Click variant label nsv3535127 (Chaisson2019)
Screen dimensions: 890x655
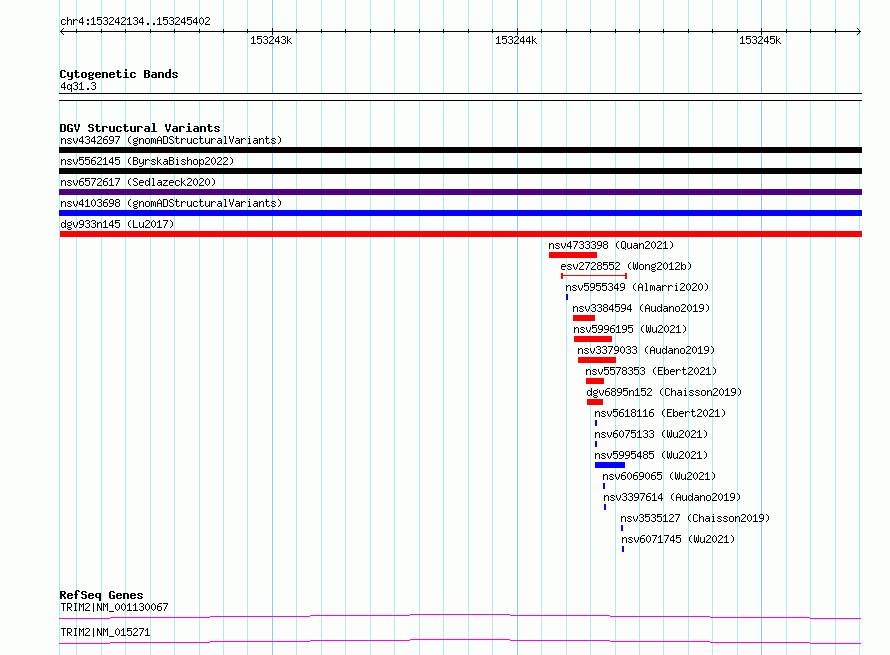(695, 518)
